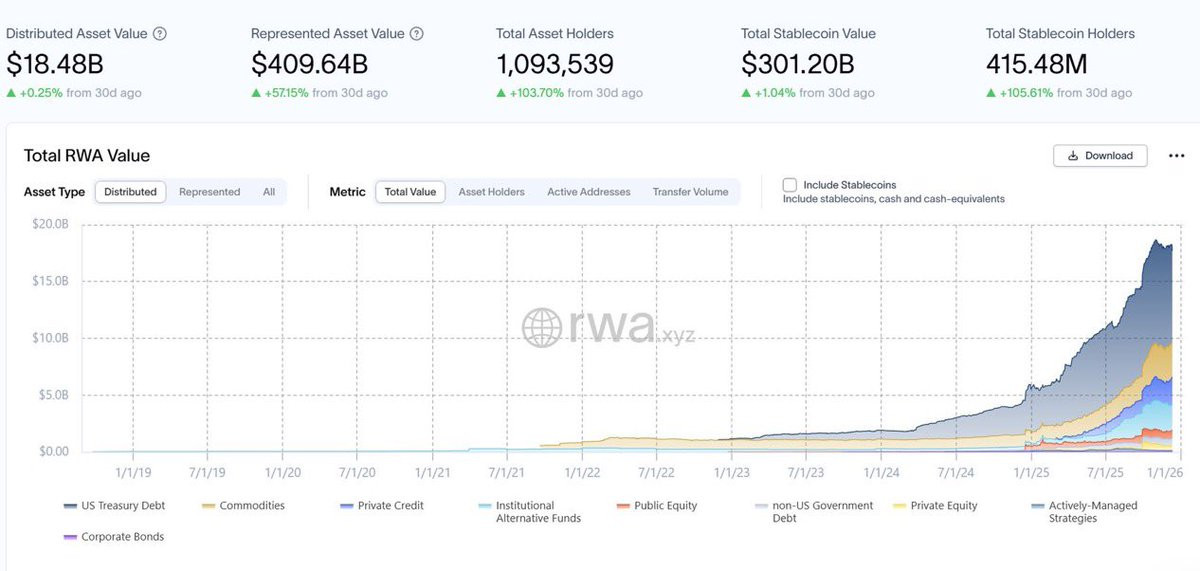Click the Distributed Asset Value help icon
This screenshot has width=1200, height=571.
pyautogui.click(x=160, y=33)
